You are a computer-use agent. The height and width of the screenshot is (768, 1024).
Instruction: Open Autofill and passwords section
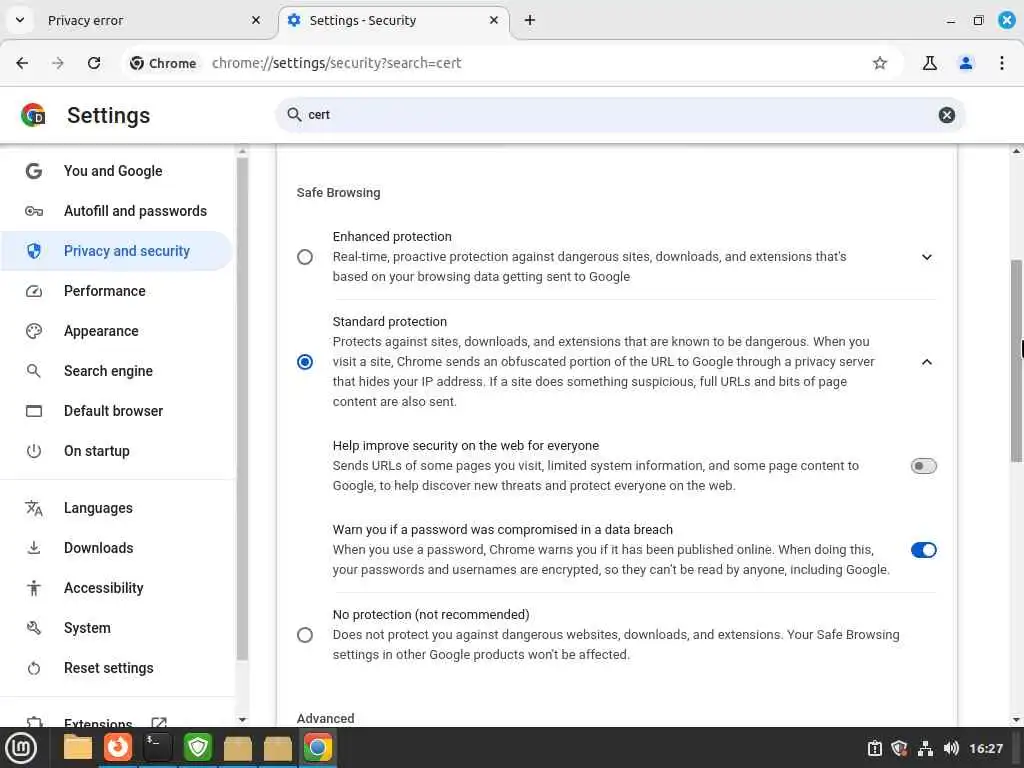coord(116,211)
